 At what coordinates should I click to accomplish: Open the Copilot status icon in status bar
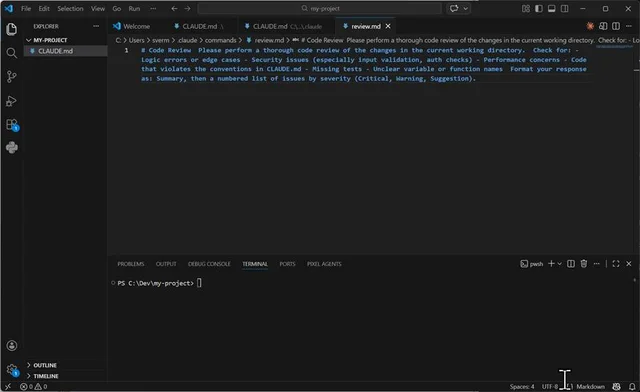pos(616,386)
